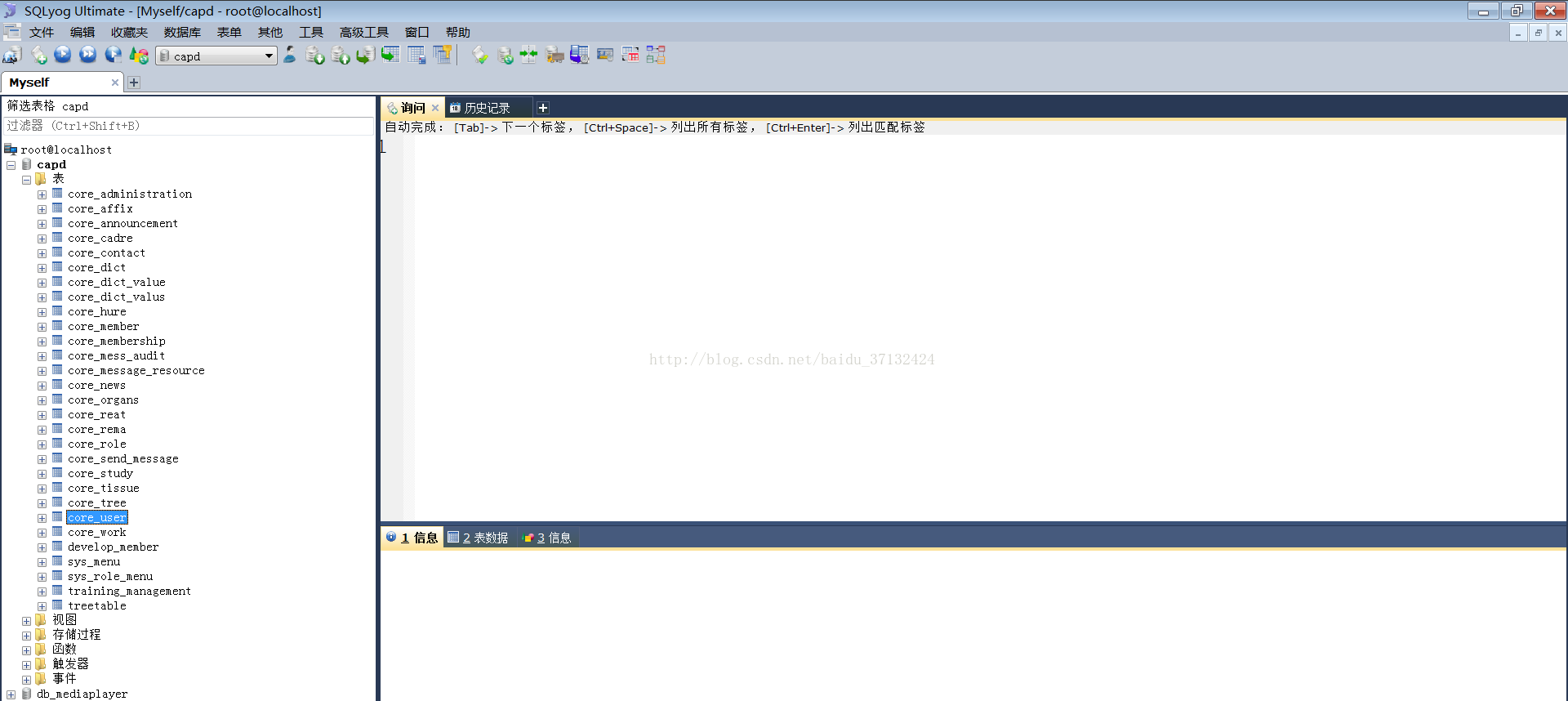Open the User Manager icon

pos(290,55)
